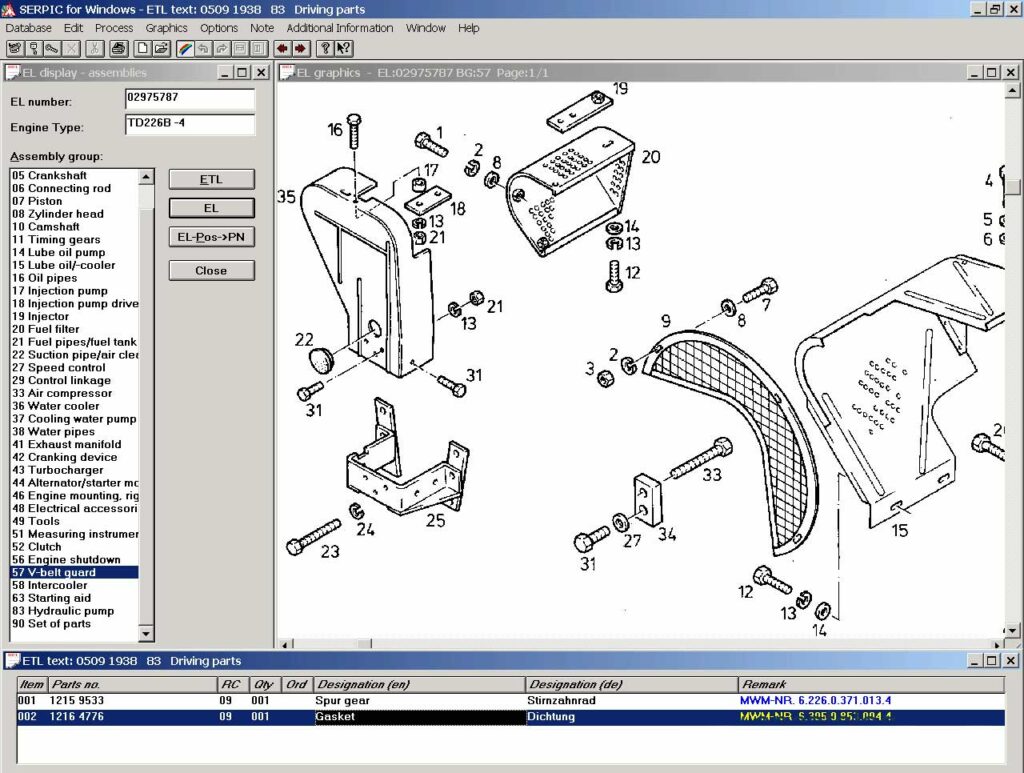Click the rainbow color icon in toolbar
The height and width of the screenshot is (773, 1024).
[x=185, y=48]
